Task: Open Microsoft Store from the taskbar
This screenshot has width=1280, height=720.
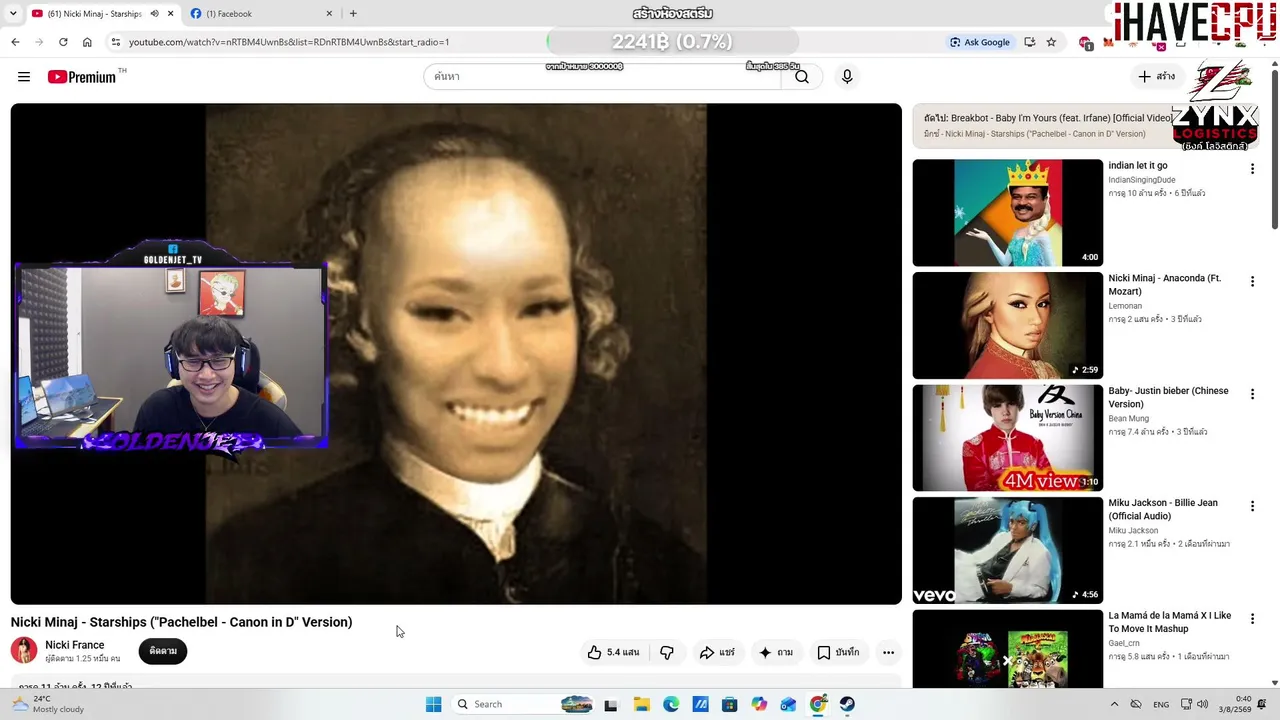Action: [x=730, y=704]
